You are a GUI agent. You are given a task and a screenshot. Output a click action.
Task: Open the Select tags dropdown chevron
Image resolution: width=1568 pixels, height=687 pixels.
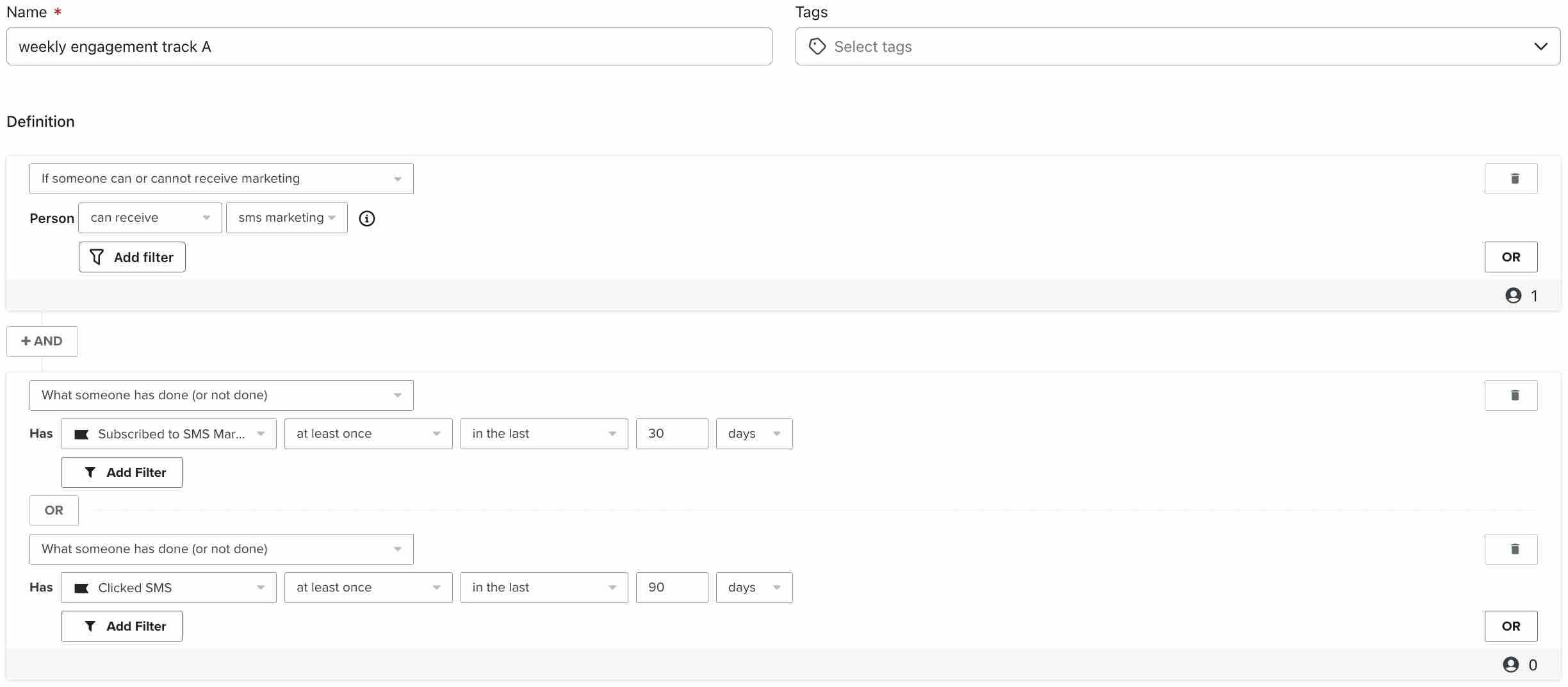point(1540,46)
